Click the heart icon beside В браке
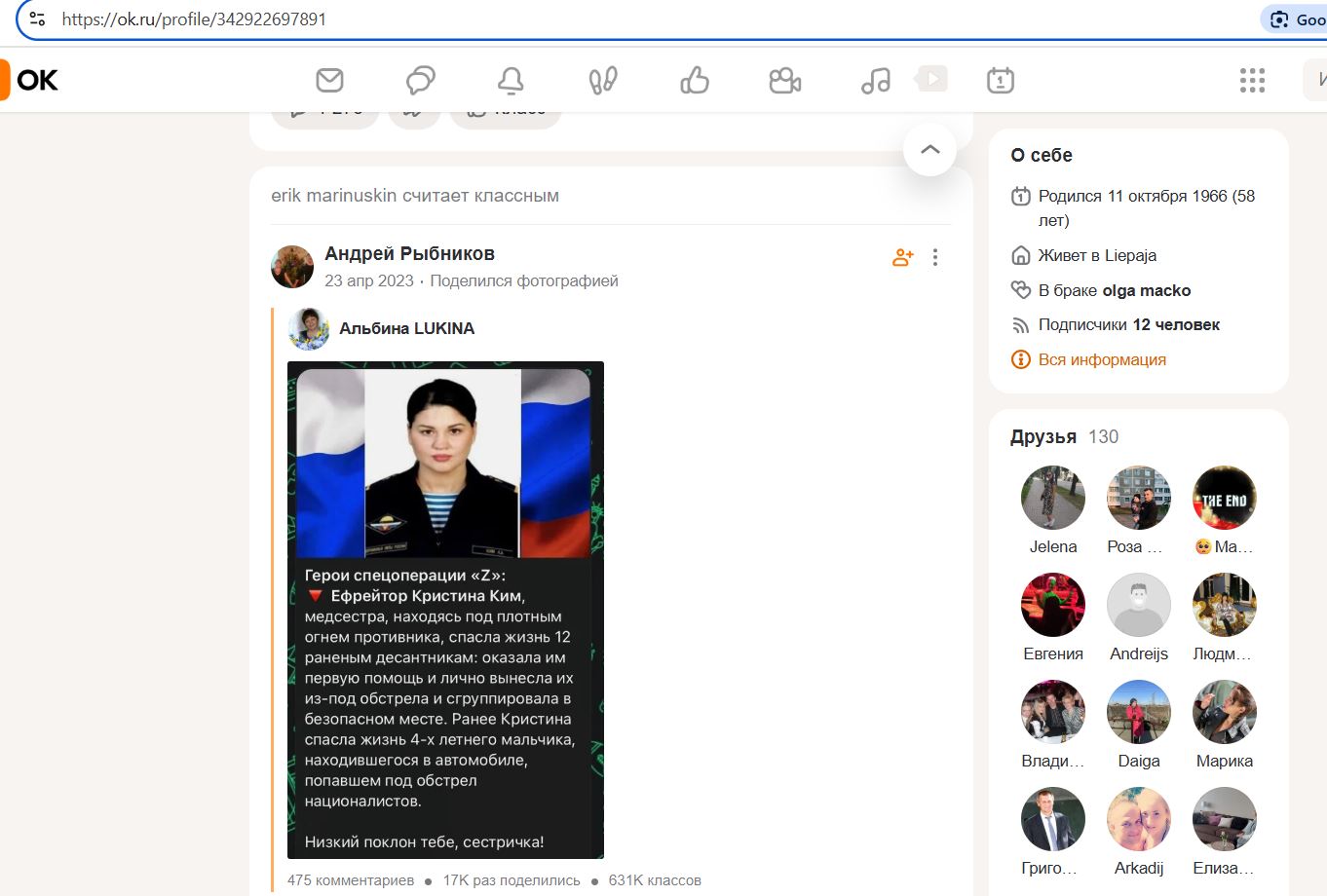Viewport: 1327px width, 896px height. [x=1020, y=290]
